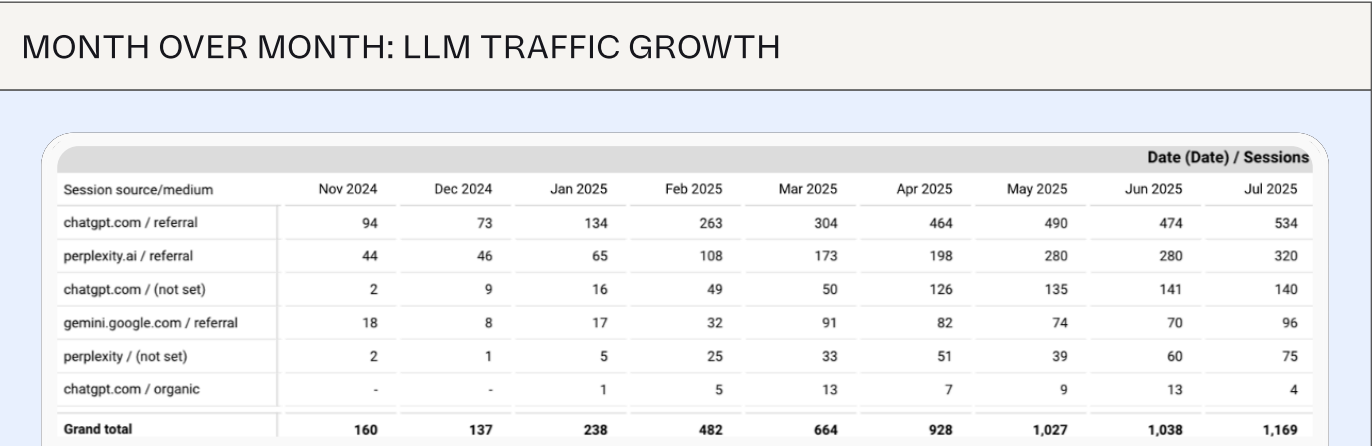This screenshot has height=446, width=1372.
Task: Click Grand total May 2025 value 1,027
Action: (1050, 429)
